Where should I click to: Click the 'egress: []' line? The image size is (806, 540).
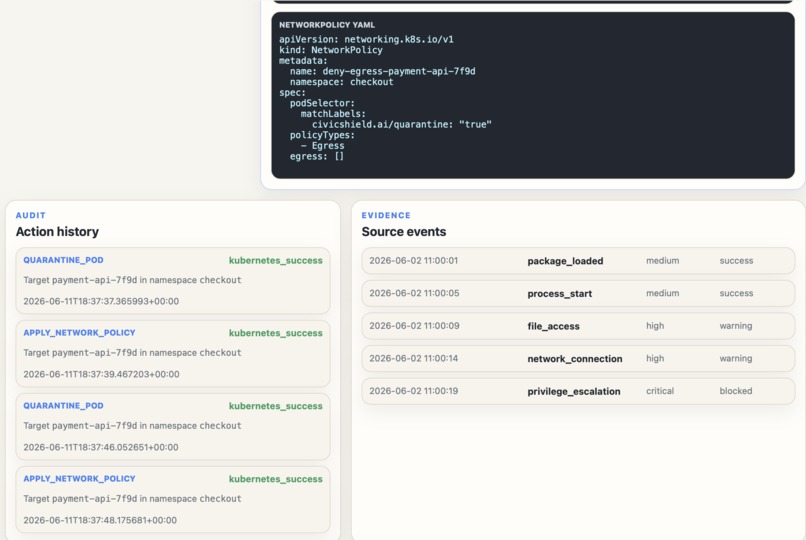tap(317, 156)
